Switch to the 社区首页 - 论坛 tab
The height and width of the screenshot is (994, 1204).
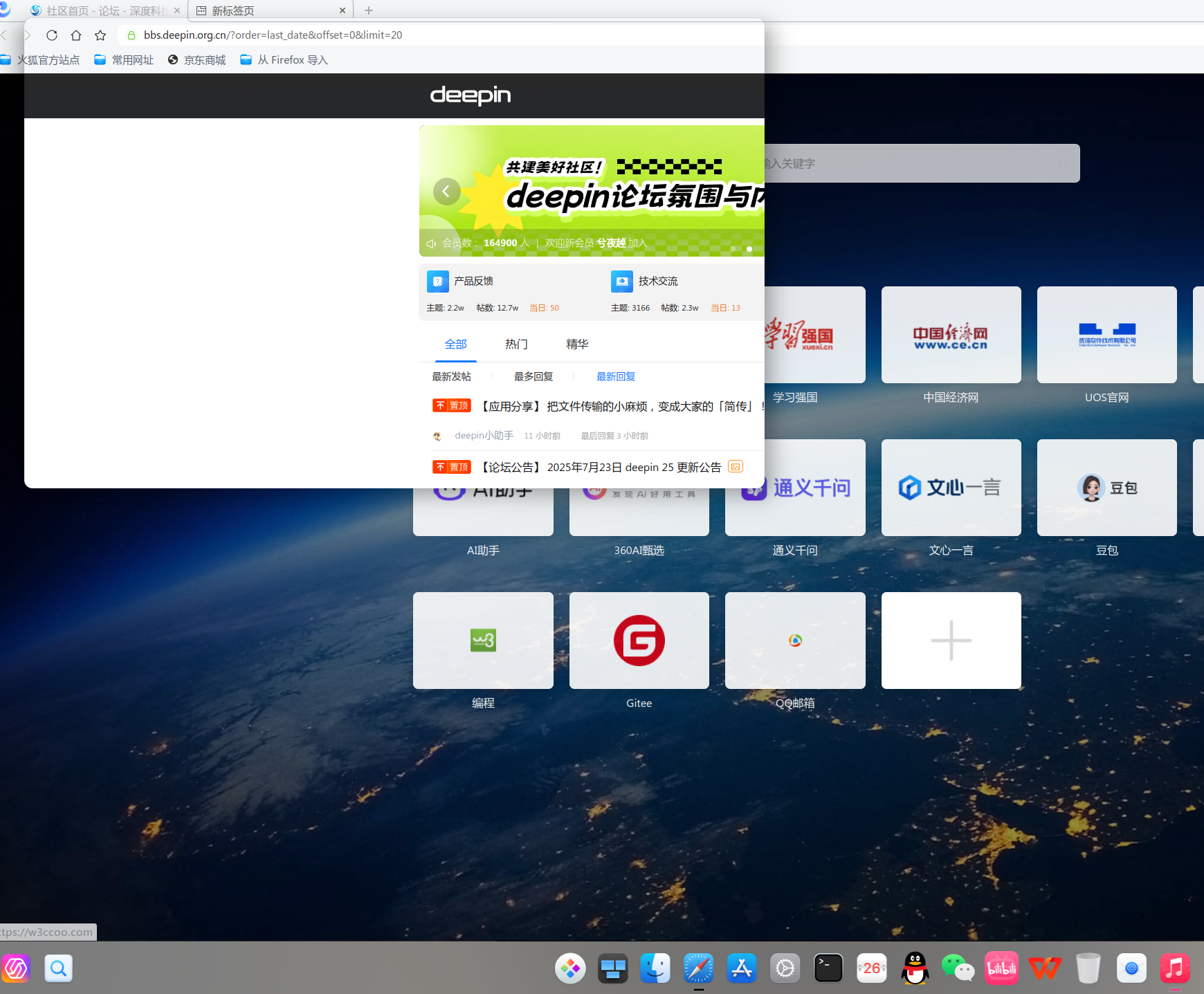coord(107,10)
